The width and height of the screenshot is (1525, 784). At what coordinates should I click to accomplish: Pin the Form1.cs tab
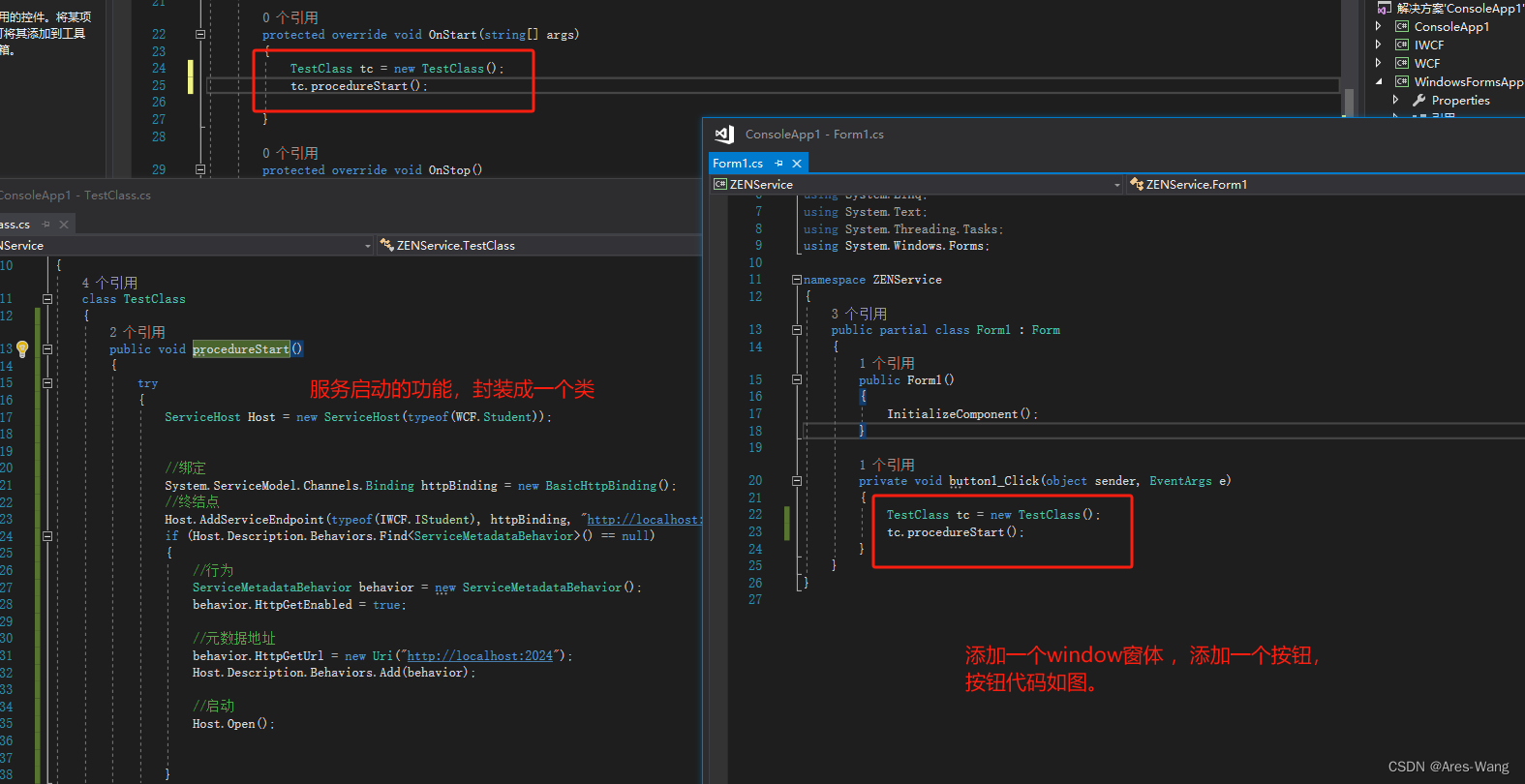tap(778, 164)
